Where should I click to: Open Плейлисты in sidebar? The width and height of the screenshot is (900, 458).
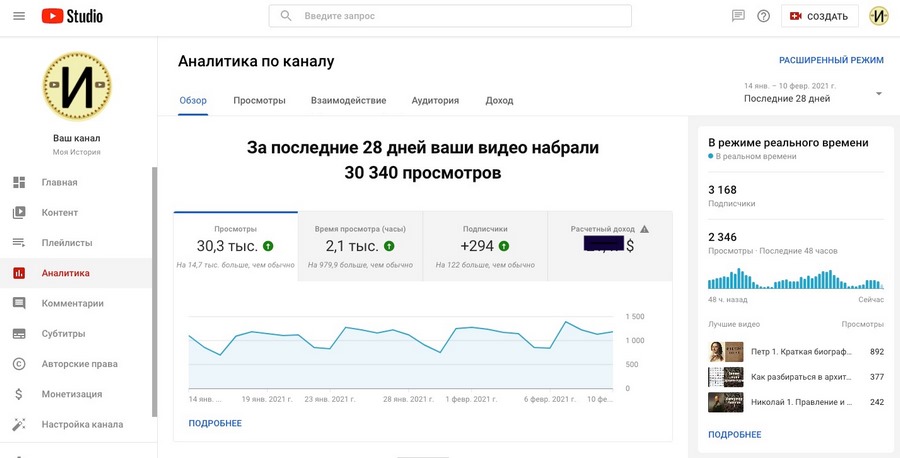[x=66, y=243]
